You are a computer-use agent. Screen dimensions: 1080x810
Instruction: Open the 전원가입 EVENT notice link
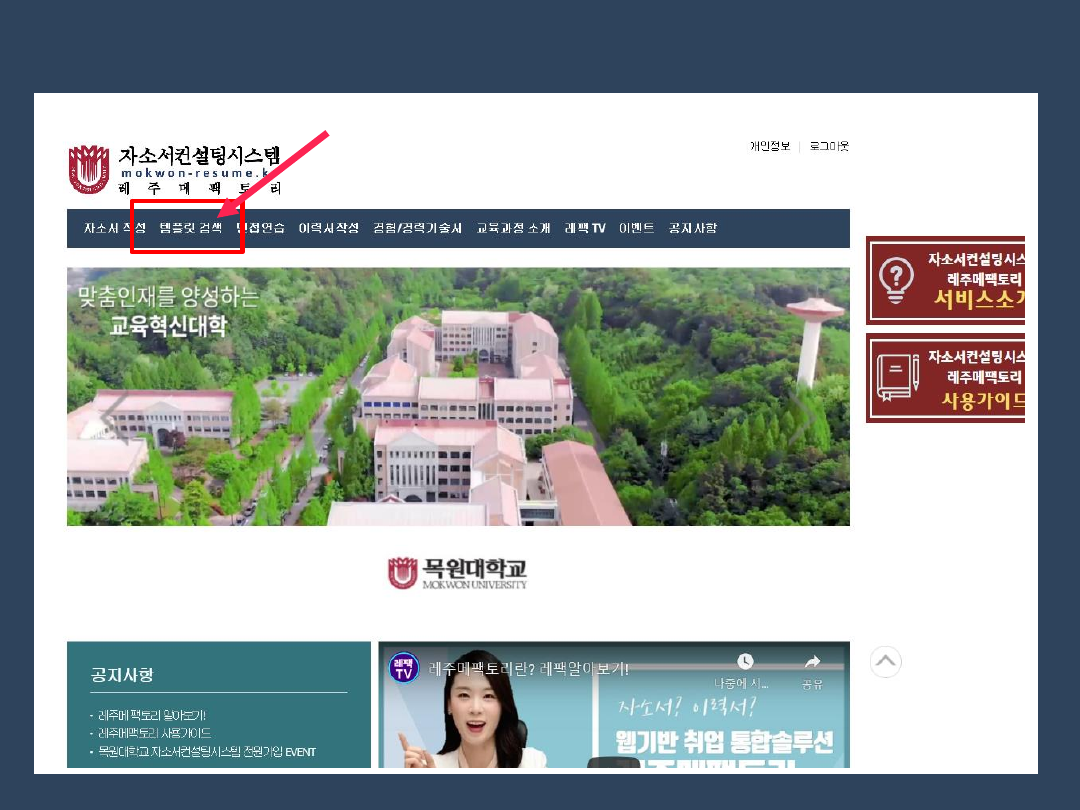click(206, 751)
